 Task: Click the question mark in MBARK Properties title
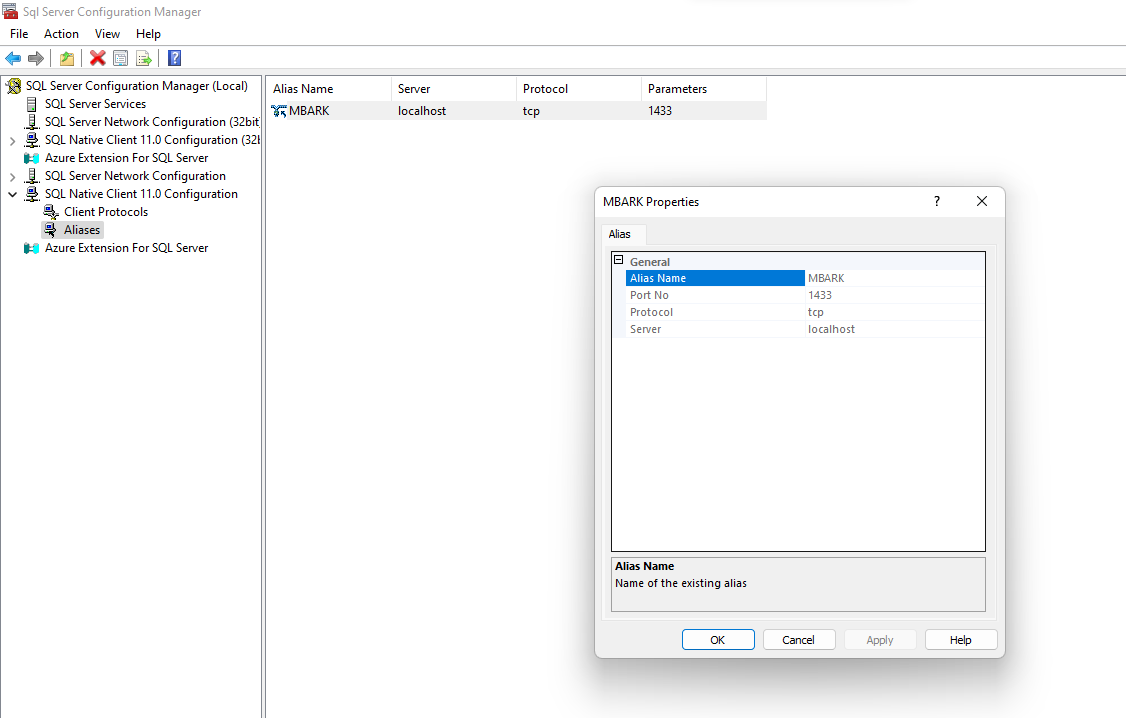coord(936,202)
